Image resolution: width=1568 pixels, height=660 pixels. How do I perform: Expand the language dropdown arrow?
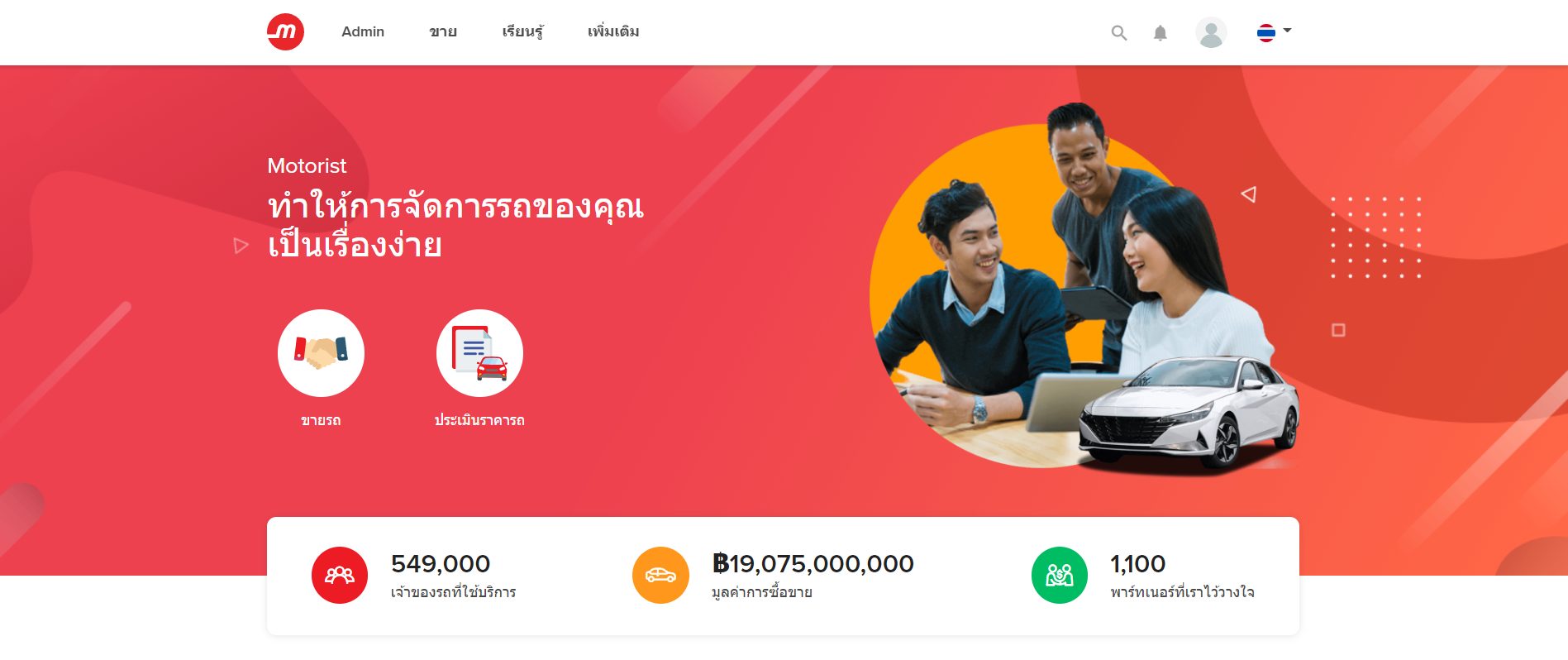tap(1287, 31)
